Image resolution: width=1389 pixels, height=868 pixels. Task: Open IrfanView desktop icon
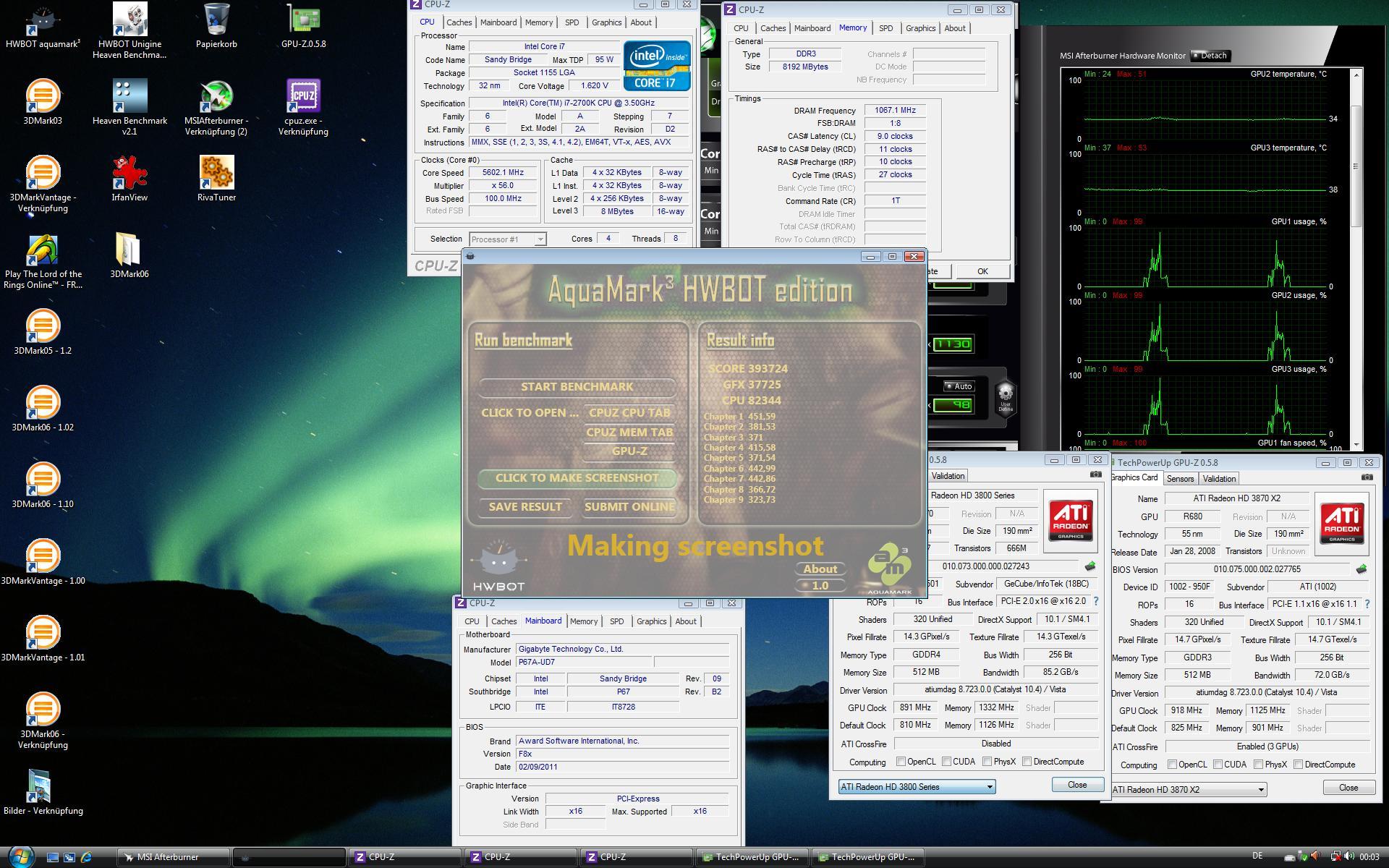pyautogui.click(x=129, y=179)
